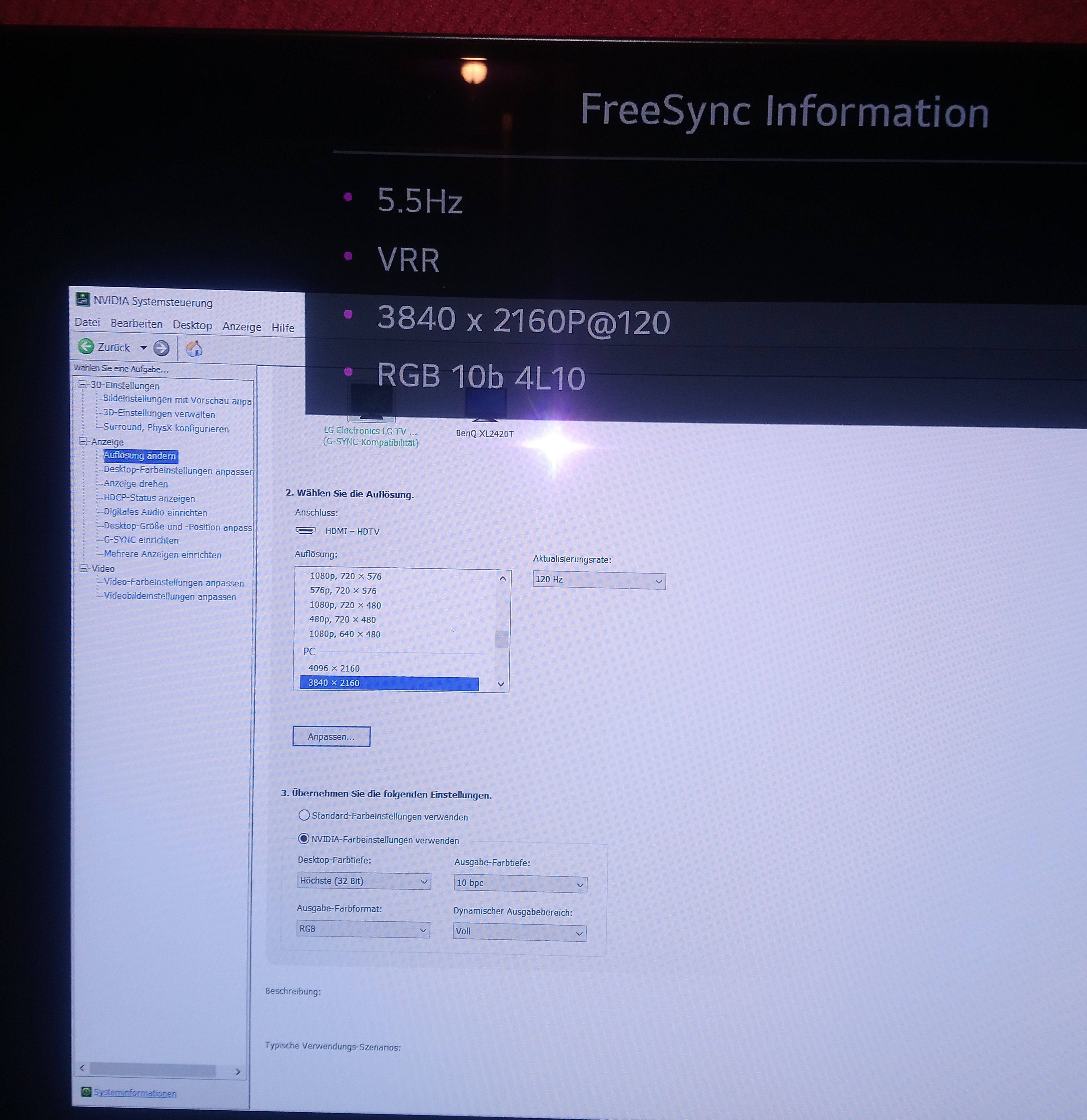
Task: Open Video-Farbeinstellungen anpassen
Action: [x=174, y=582]
